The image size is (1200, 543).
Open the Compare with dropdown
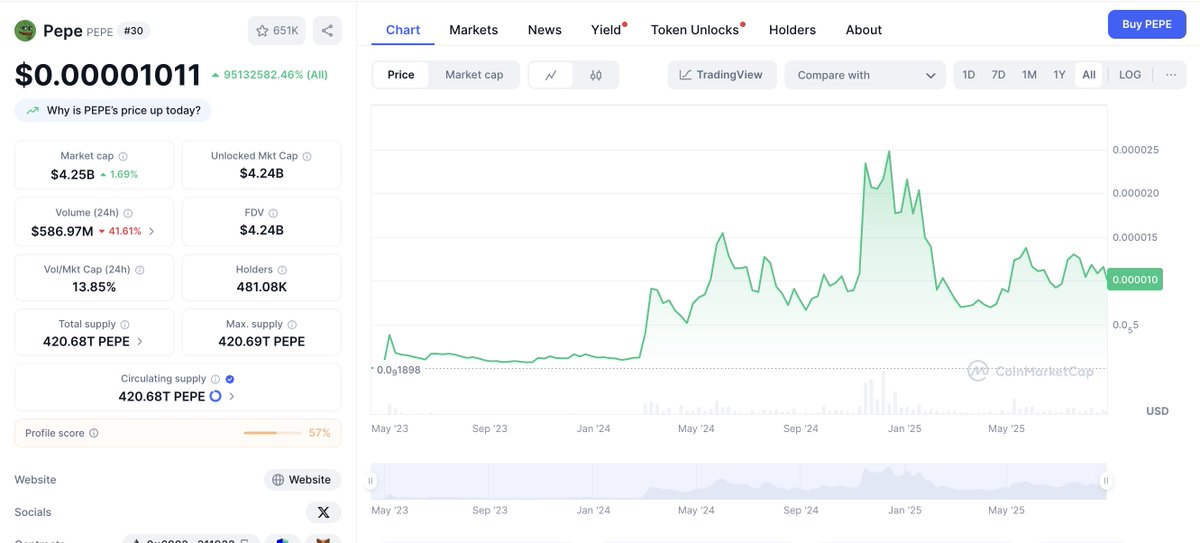[866, 75]
